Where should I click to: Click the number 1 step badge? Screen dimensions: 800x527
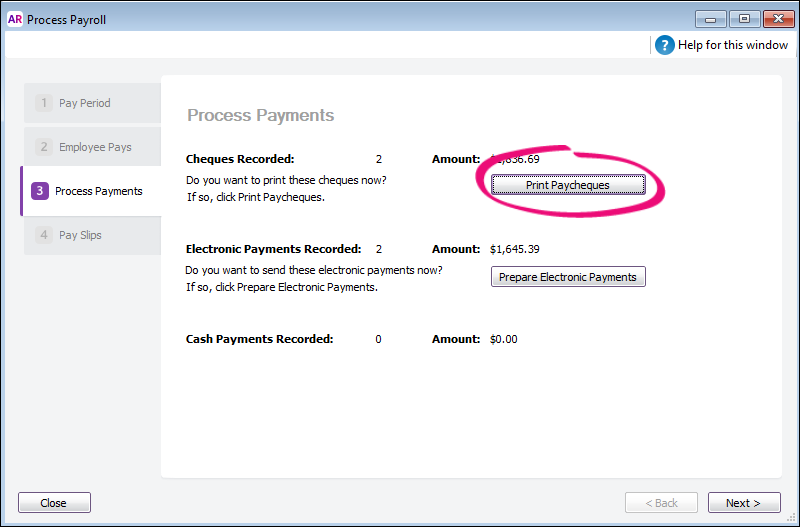(x=44, y=103)
